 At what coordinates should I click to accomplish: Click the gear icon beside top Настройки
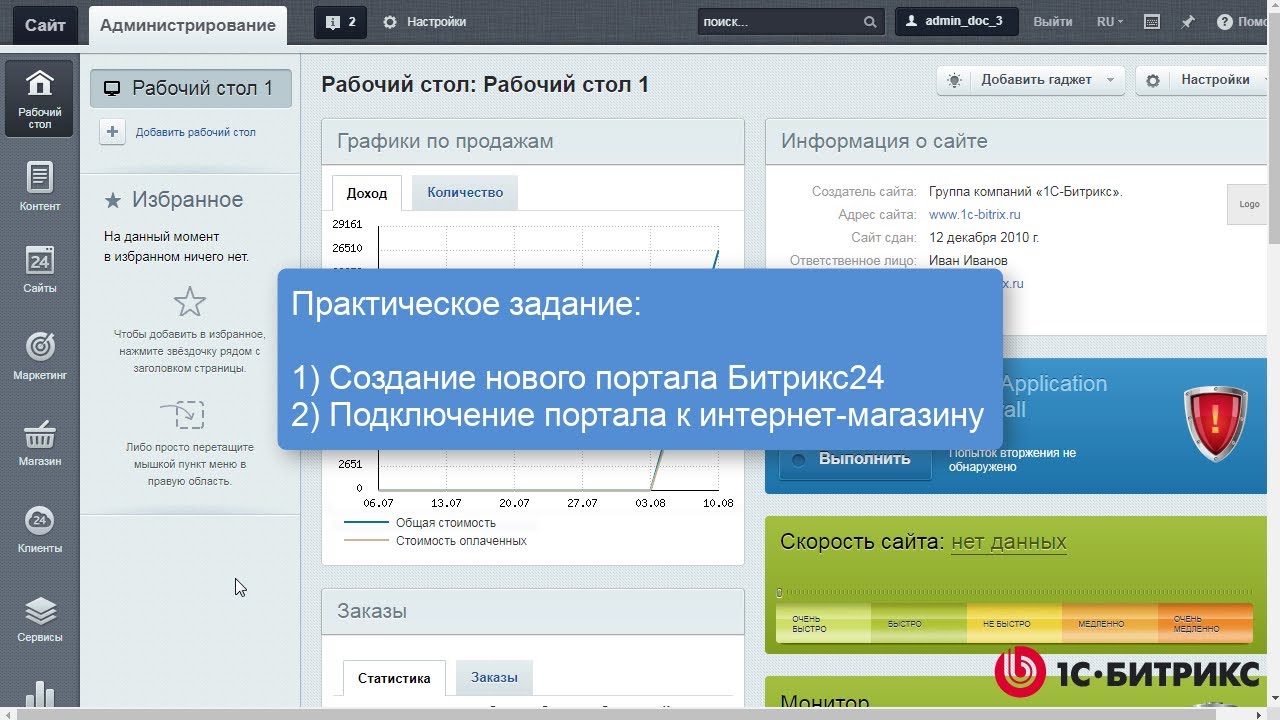tap(390, 22)
